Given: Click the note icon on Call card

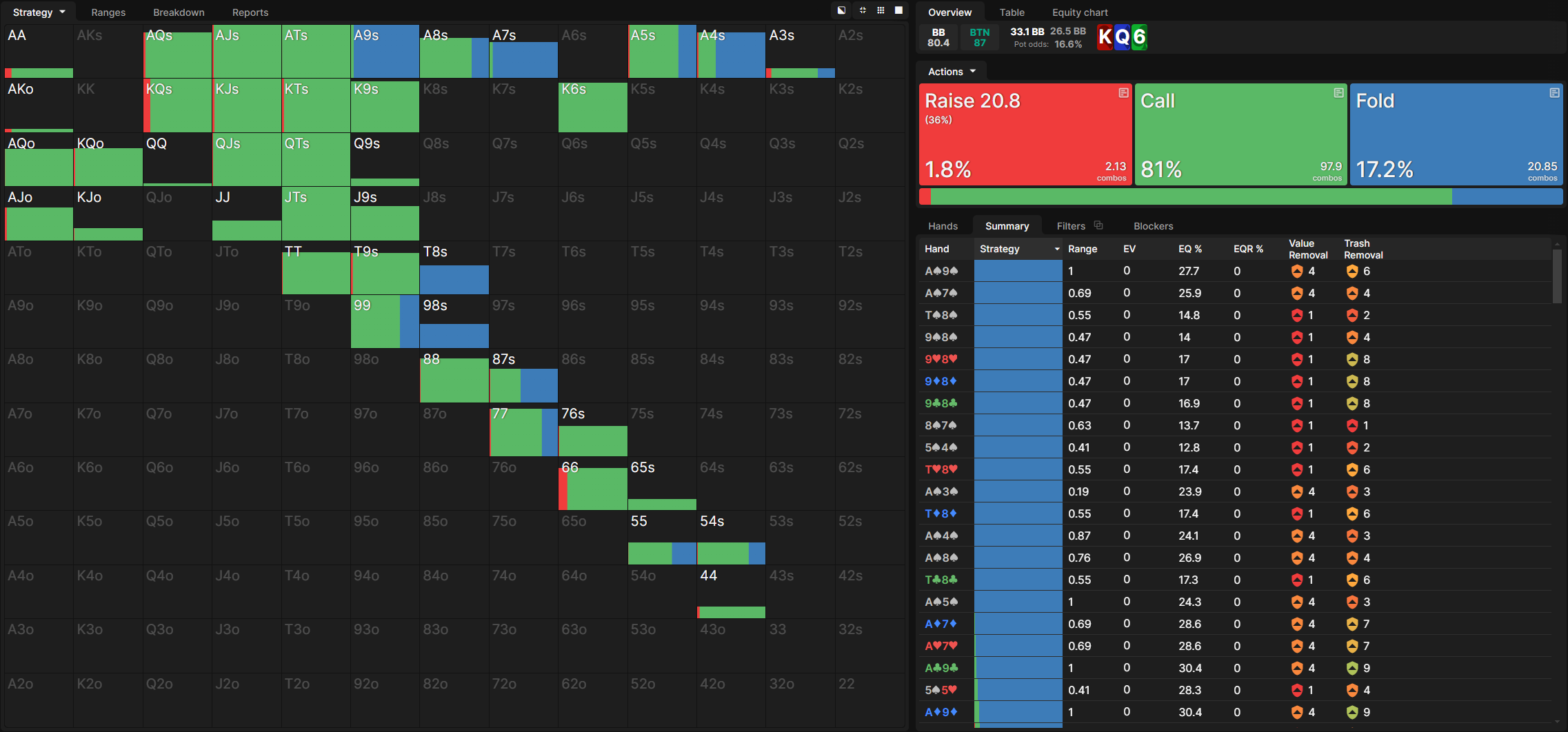Looking at the screenshot, I should [x=1338, y=93].
